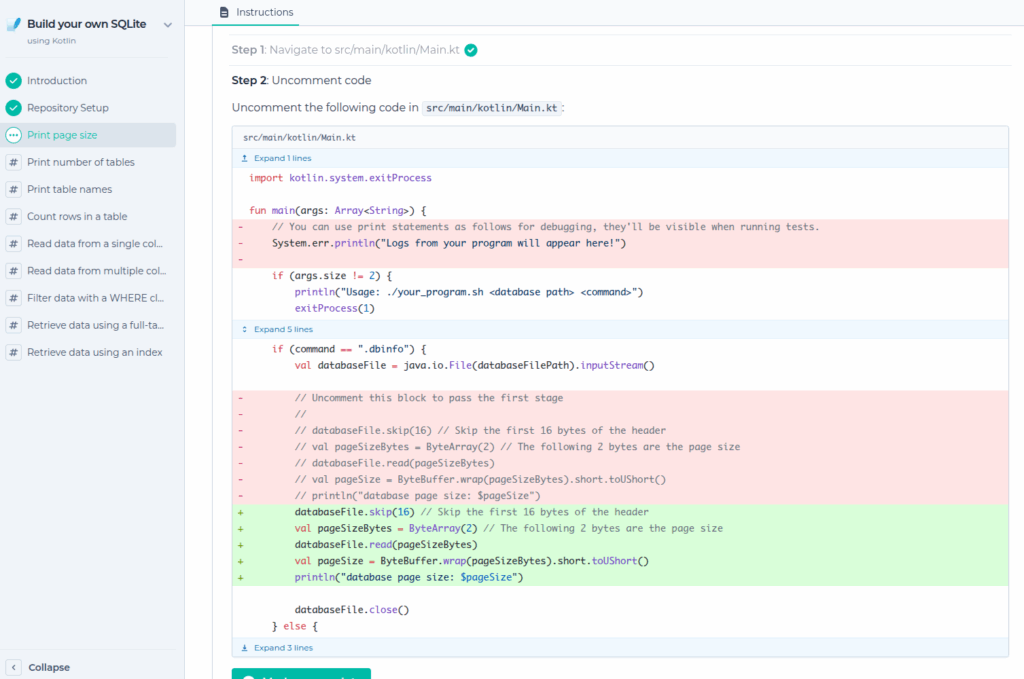Click the added databaseFile.skip(16) line

[x=472, y=513]
